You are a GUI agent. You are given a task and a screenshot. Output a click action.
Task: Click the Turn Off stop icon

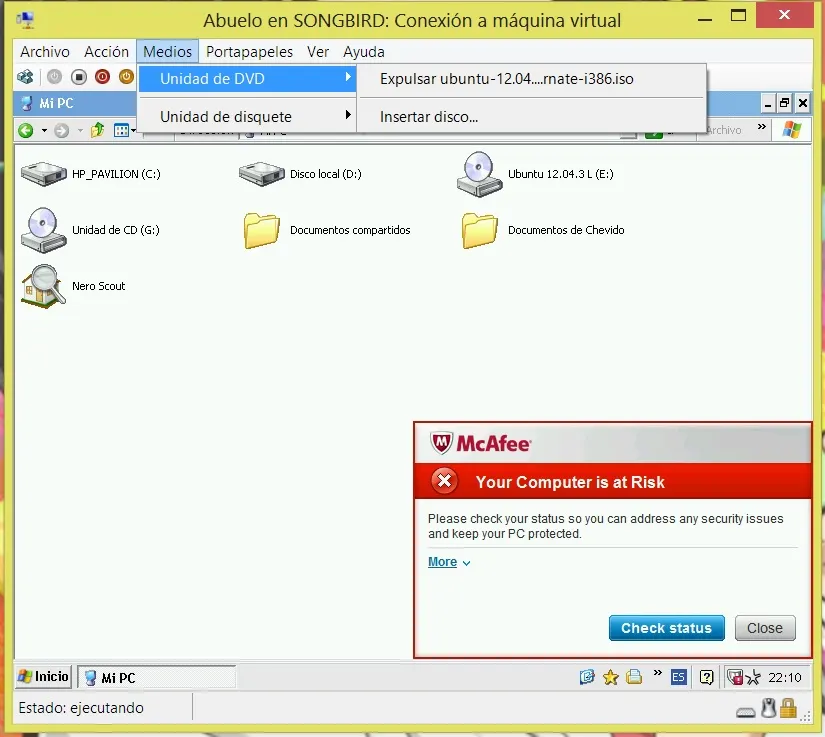79,77
